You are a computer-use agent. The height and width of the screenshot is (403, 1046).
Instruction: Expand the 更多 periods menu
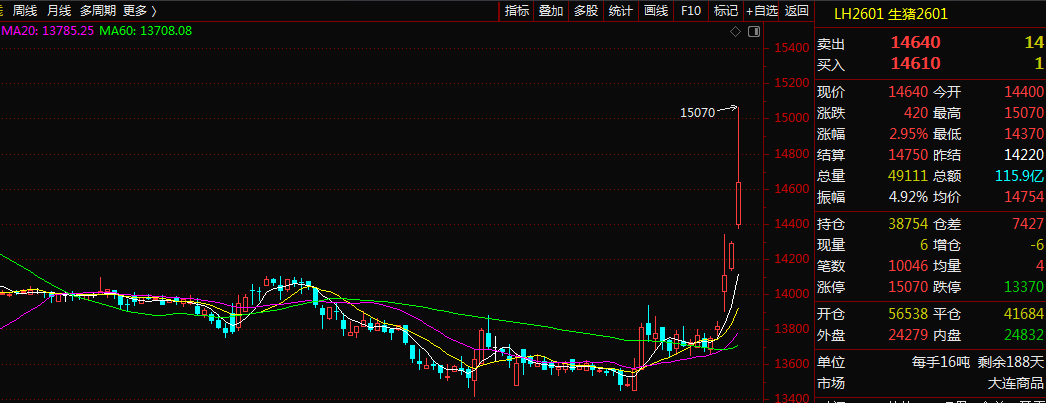(139, 11)
